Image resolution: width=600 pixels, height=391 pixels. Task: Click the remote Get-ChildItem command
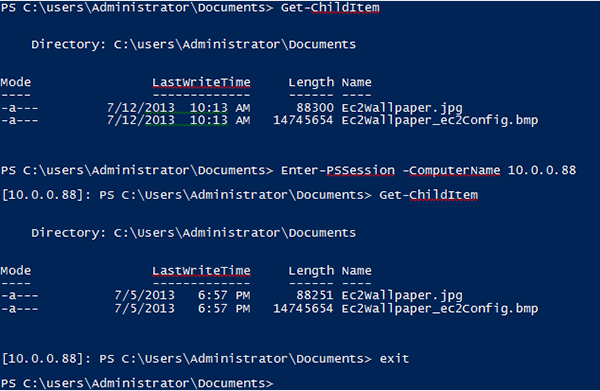point(428,195)
